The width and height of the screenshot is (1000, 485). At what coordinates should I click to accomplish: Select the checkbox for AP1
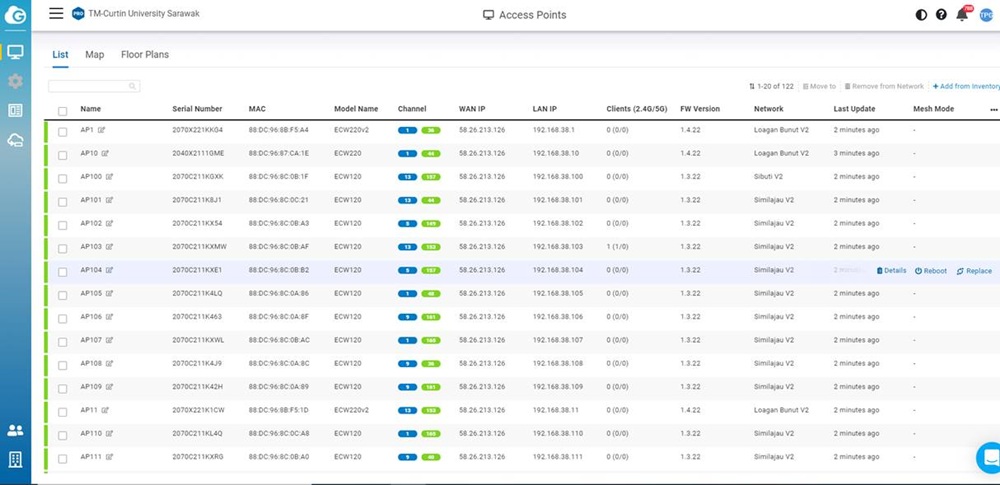63,131
